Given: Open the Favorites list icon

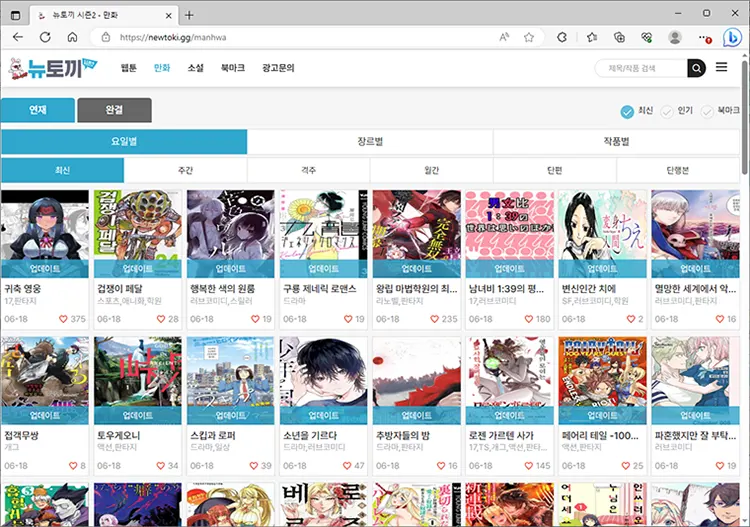Looking at the screenshot, I should pos(592,37).
